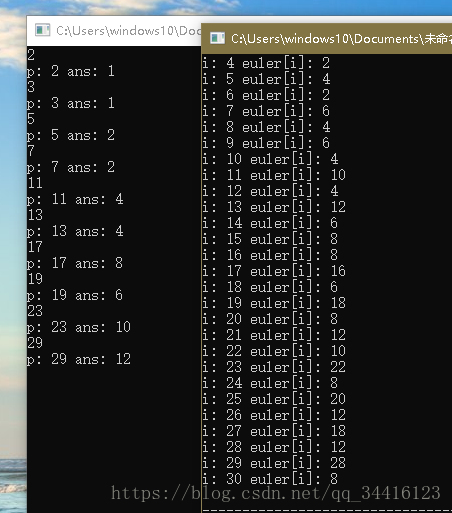Select the dashed separator line at the console bottom

tap(327, 510)
